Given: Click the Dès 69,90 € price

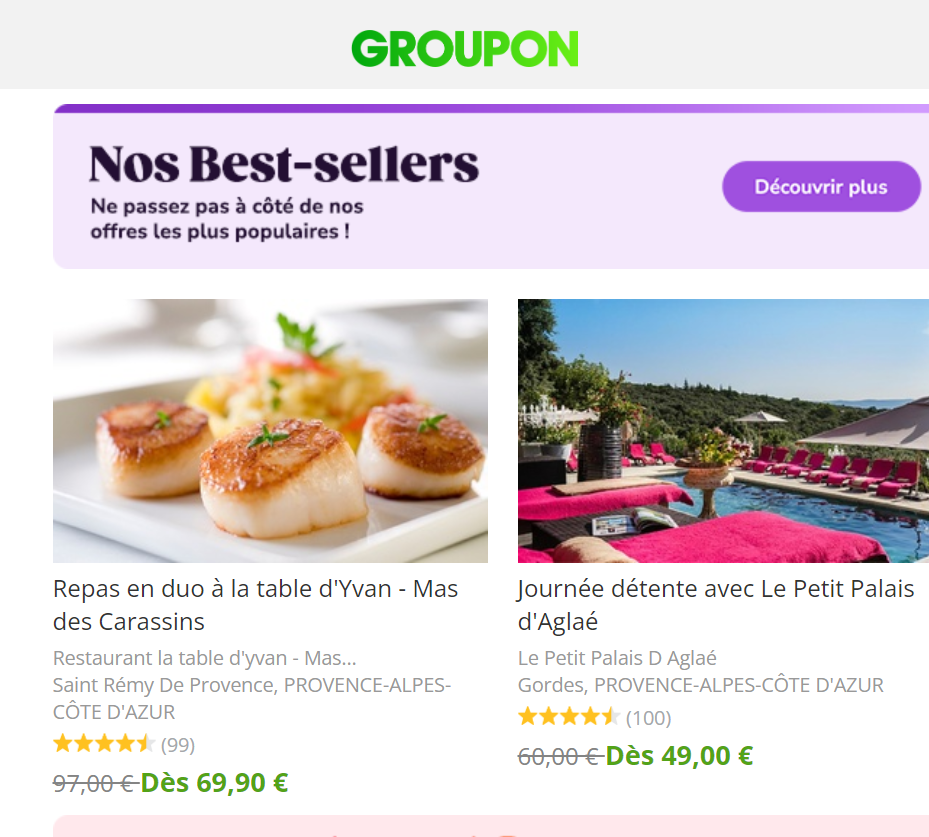Looking at the screenshot, I should coord(214,783).
